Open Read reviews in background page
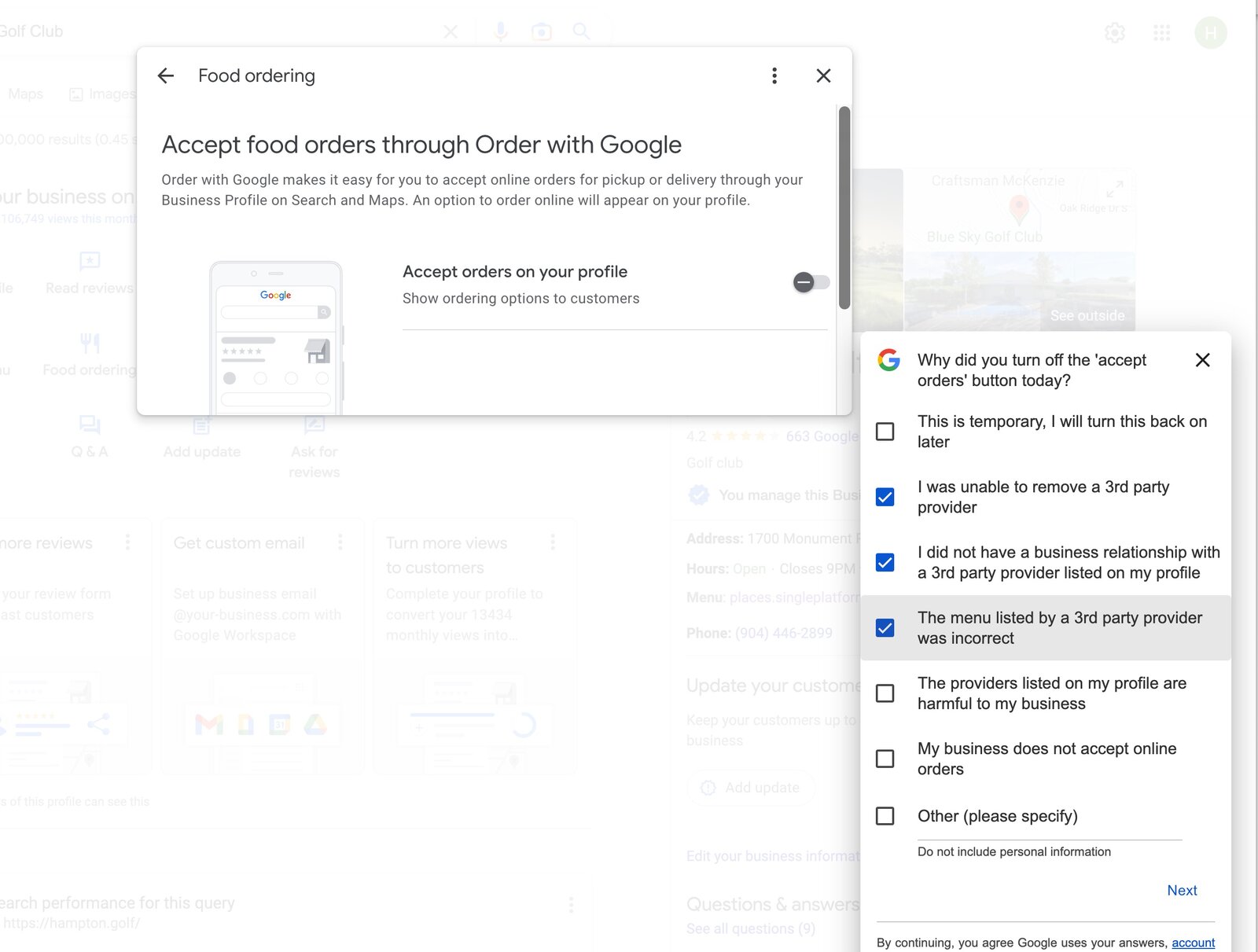Screen dimensions: 1258x952 [89, 273]
